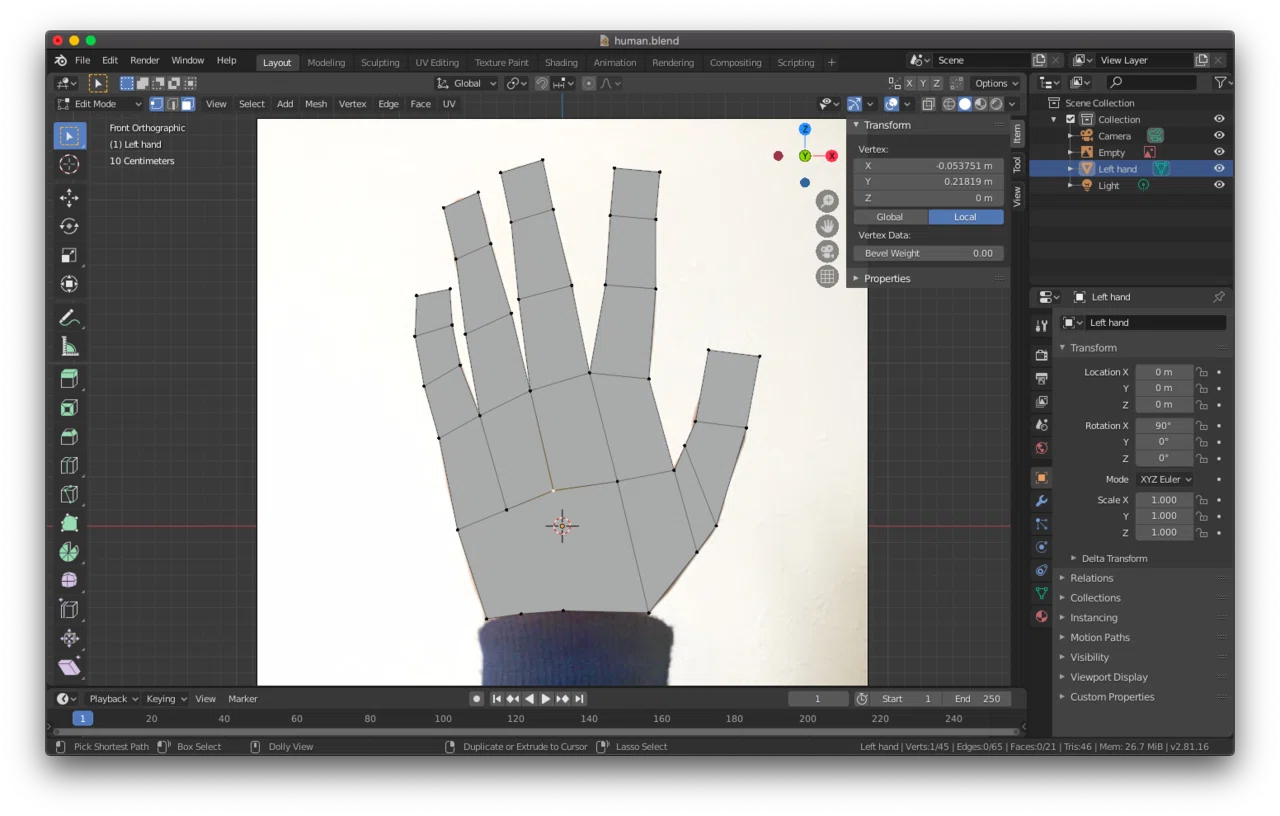Open the World properties tab
The width and height of the screenshot is (1280, 816).
pyautogui.click(x=1041, y=448)
